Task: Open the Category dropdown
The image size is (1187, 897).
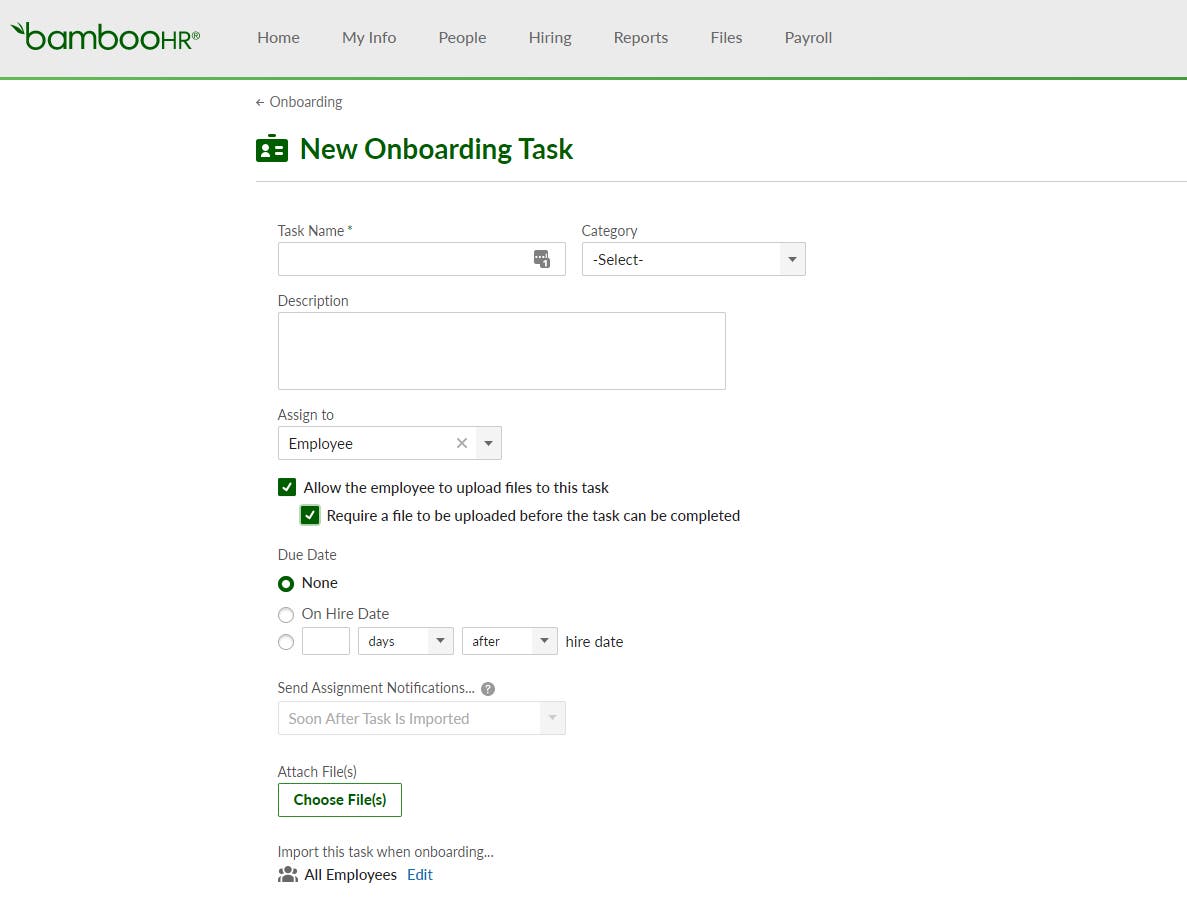Action: pos(791,259)
